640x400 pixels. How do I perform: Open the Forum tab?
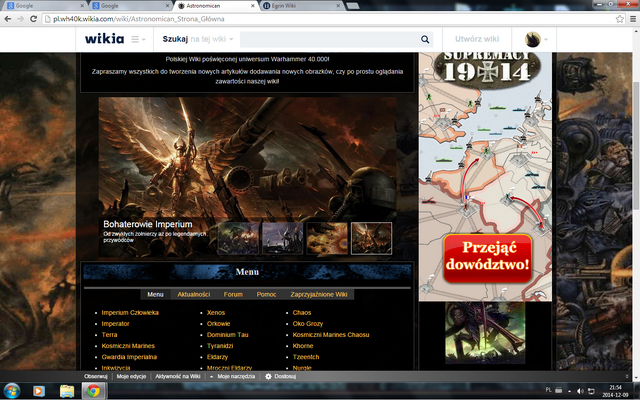tap(233, 294)
